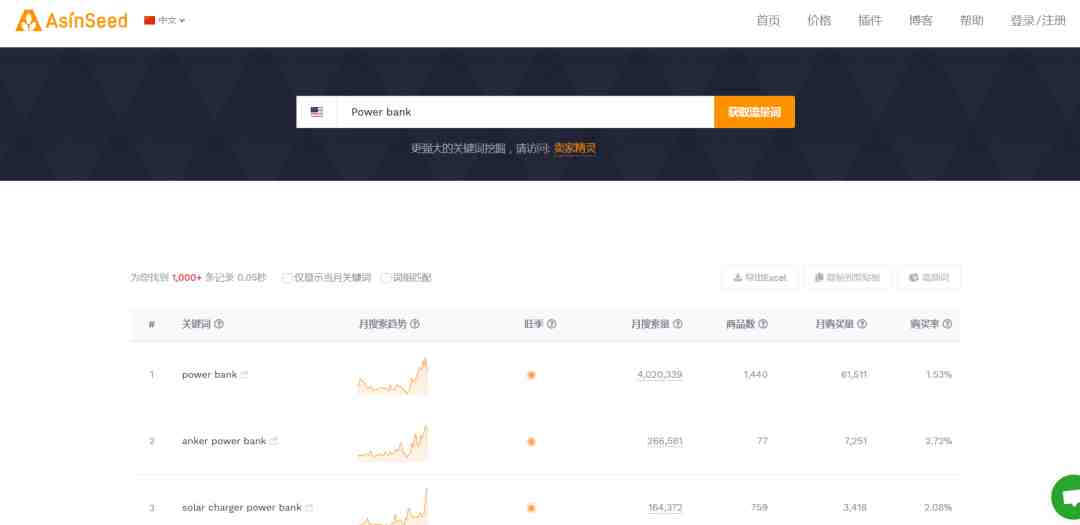Open the 中文 language dropdown
The image size is (1080, 525).
(x=165, y=21)
